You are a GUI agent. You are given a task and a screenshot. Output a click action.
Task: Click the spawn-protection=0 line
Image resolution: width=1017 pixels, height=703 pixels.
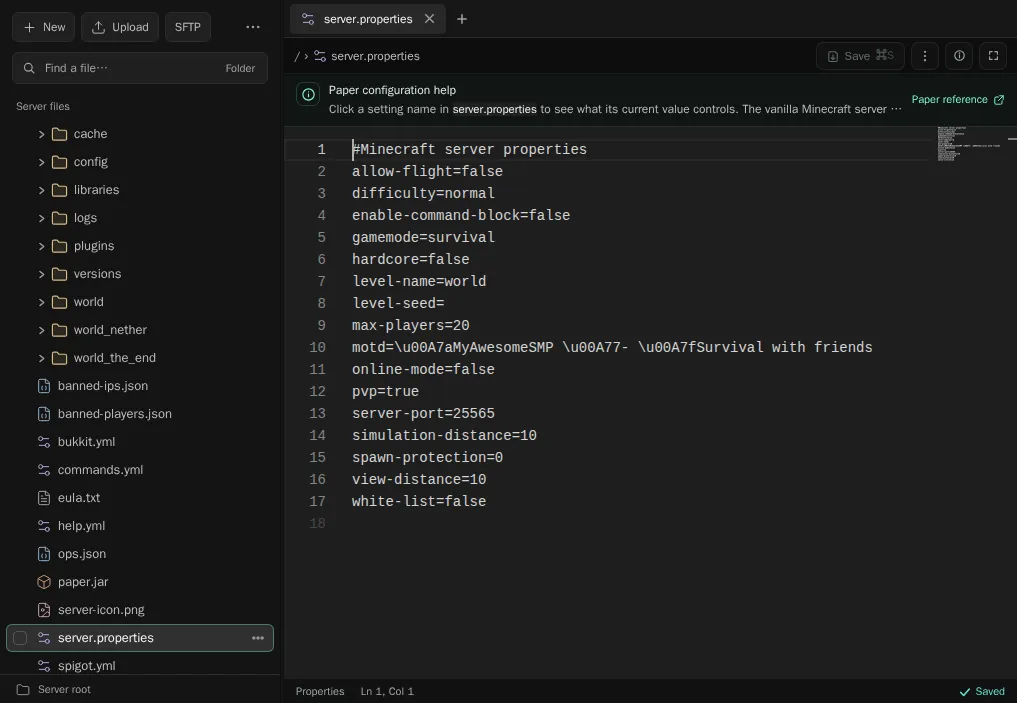[x=427, y=458]
